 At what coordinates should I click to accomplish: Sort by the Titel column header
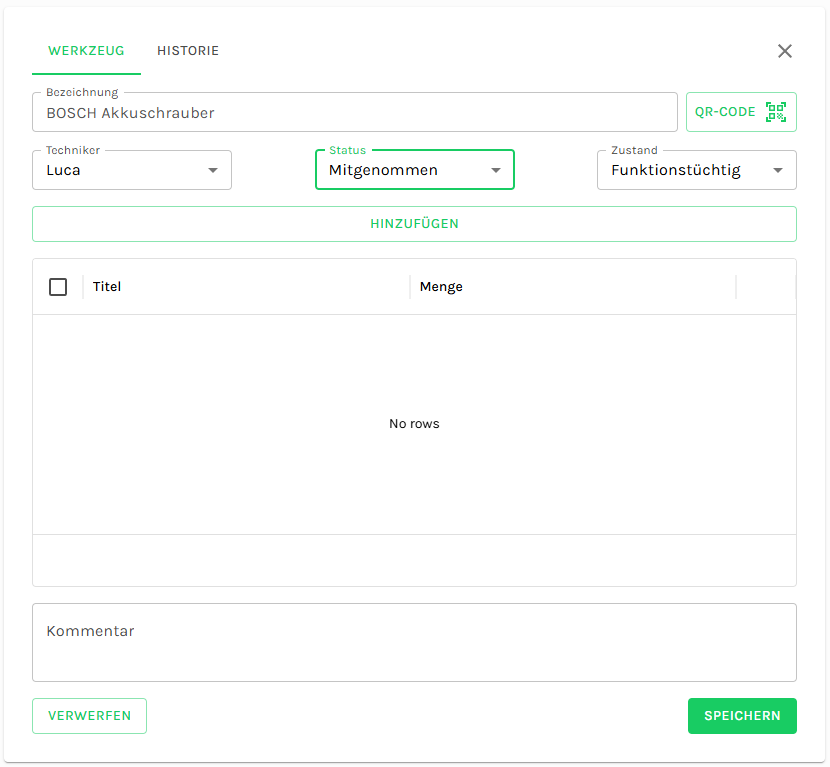(x=107, y=287)
